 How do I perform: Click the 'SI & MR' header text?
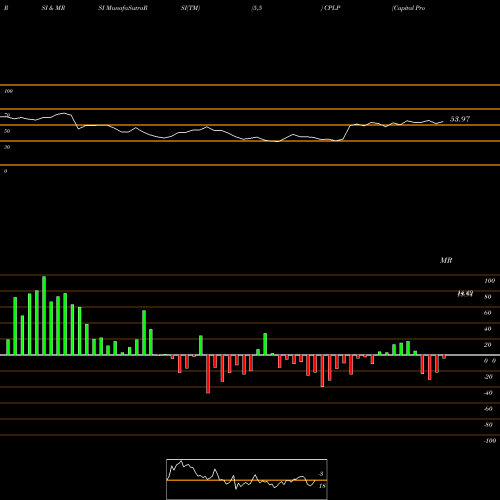53,8
